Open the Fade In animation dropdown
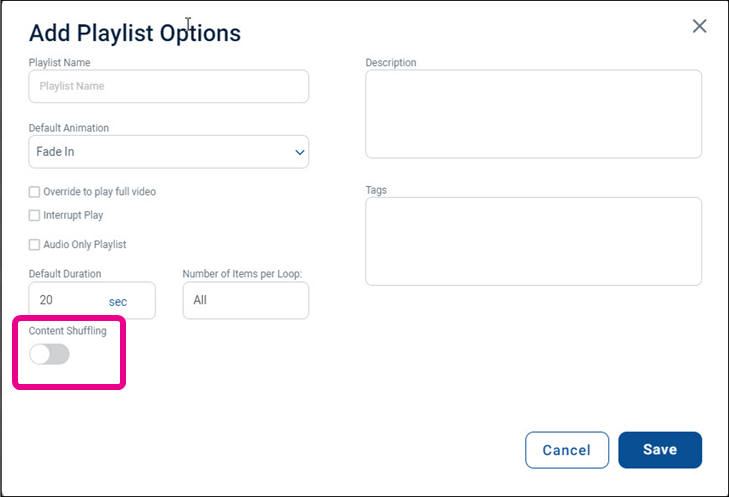The image size is (729, 497). 169,152
